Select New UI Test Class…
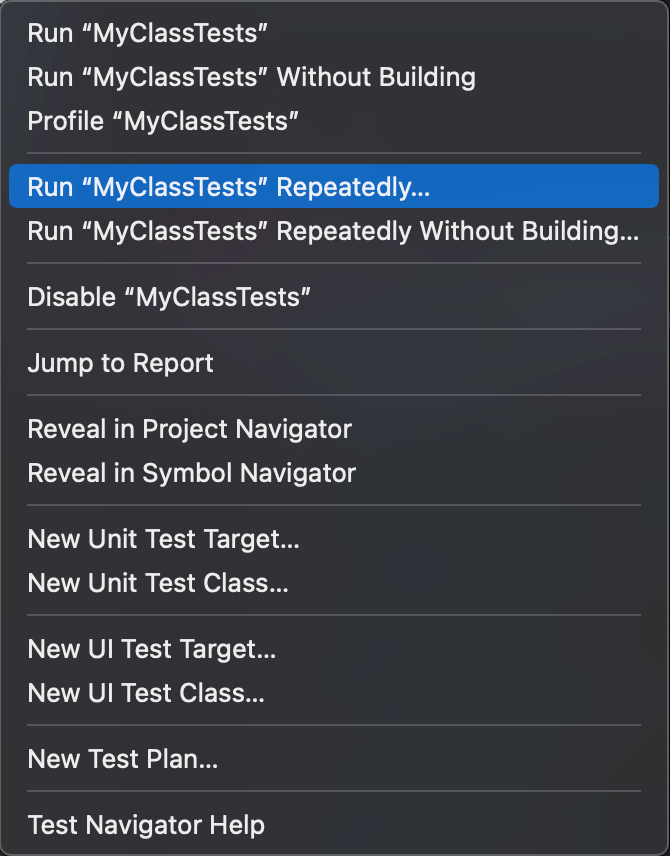The width and height of the screenshot is (670, 856). click(x=146, y=693)
